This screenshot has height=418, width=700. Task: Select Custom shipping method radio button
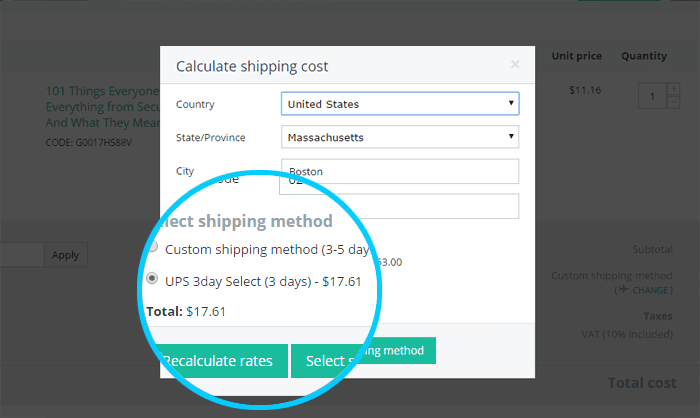(153, 248)
